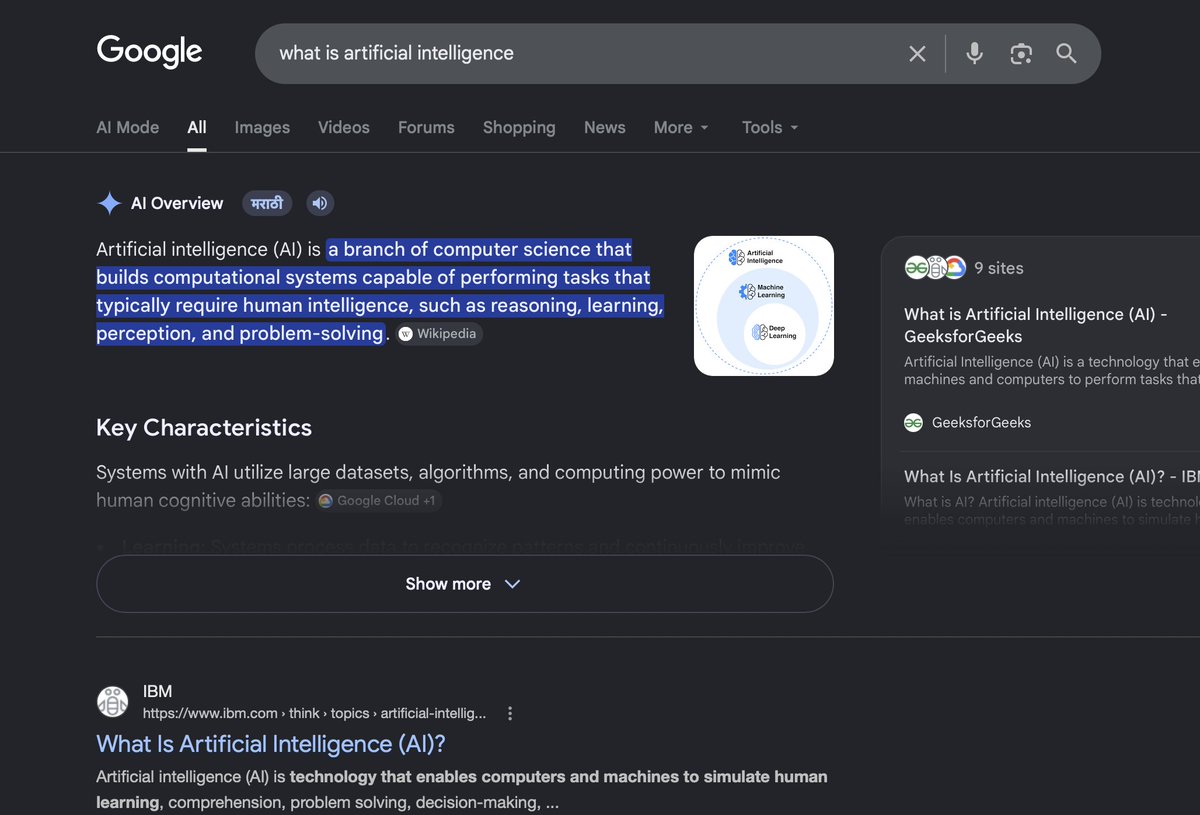Open What Is Artificial Intelligence (AI)? IBM result
Image resolution: width=1200 pixels, height=815 pixels.
[x=271, y=744]
